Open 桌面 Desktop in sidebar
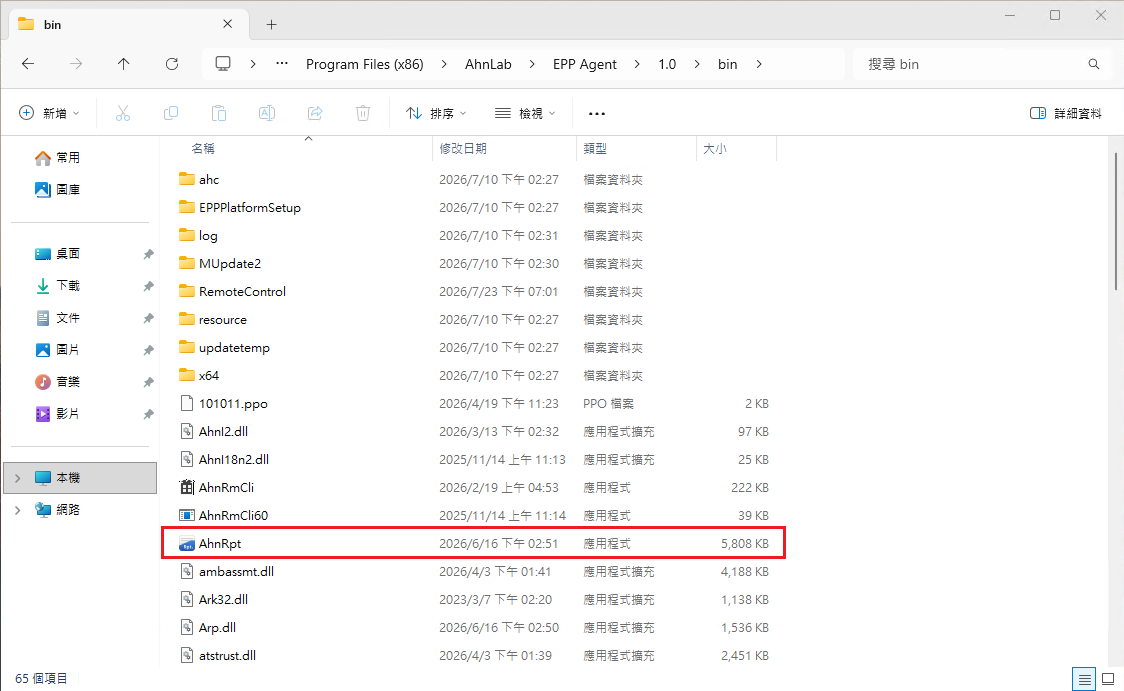Viewport: 1124px width, 691px height. pos(57,254)
